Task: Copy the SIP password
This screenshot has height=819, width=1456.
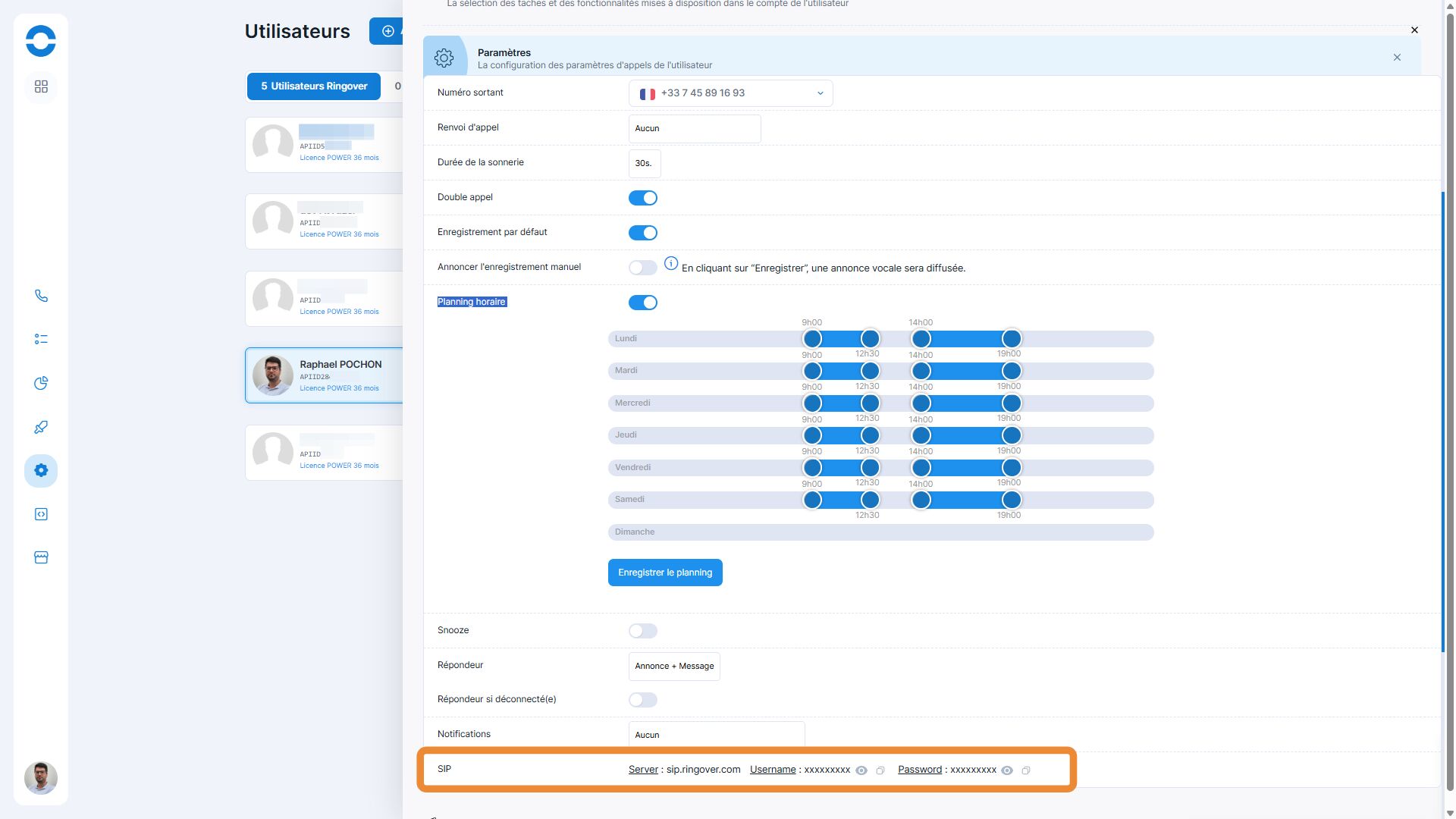Action: click(x=1026, y=770)
